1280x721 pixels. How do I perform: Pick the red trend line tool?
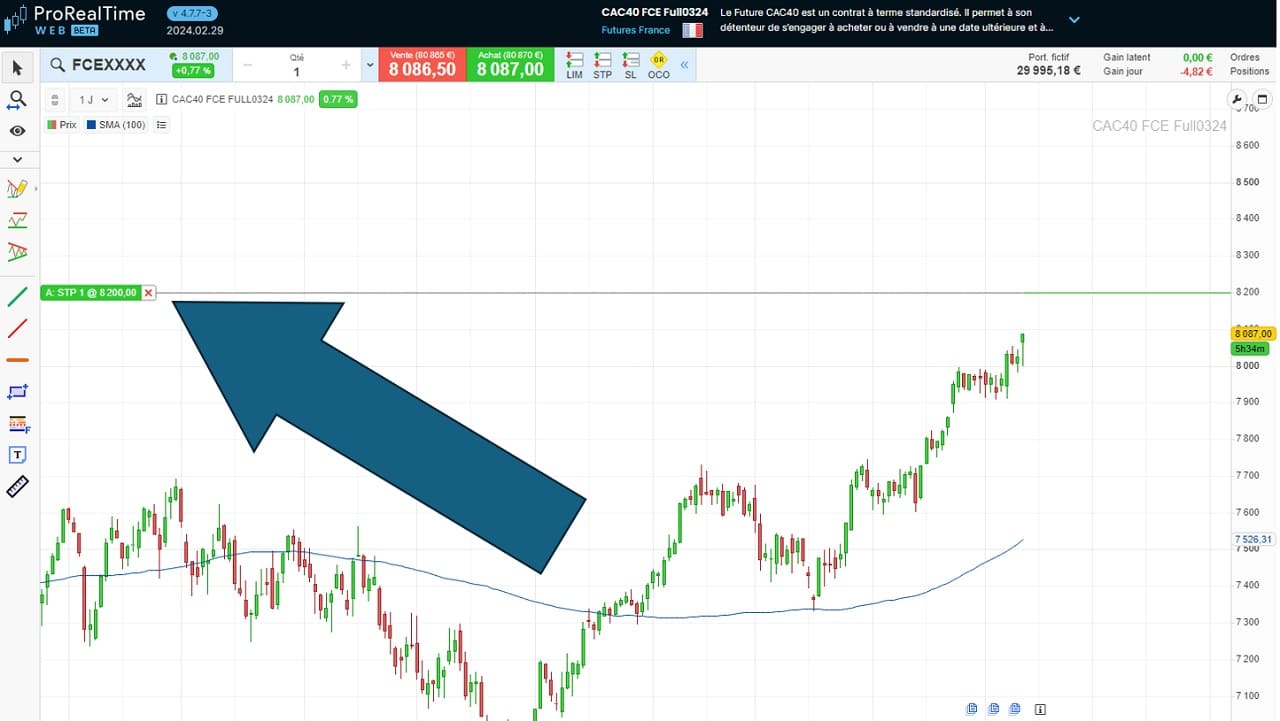[x=18, y=328]
